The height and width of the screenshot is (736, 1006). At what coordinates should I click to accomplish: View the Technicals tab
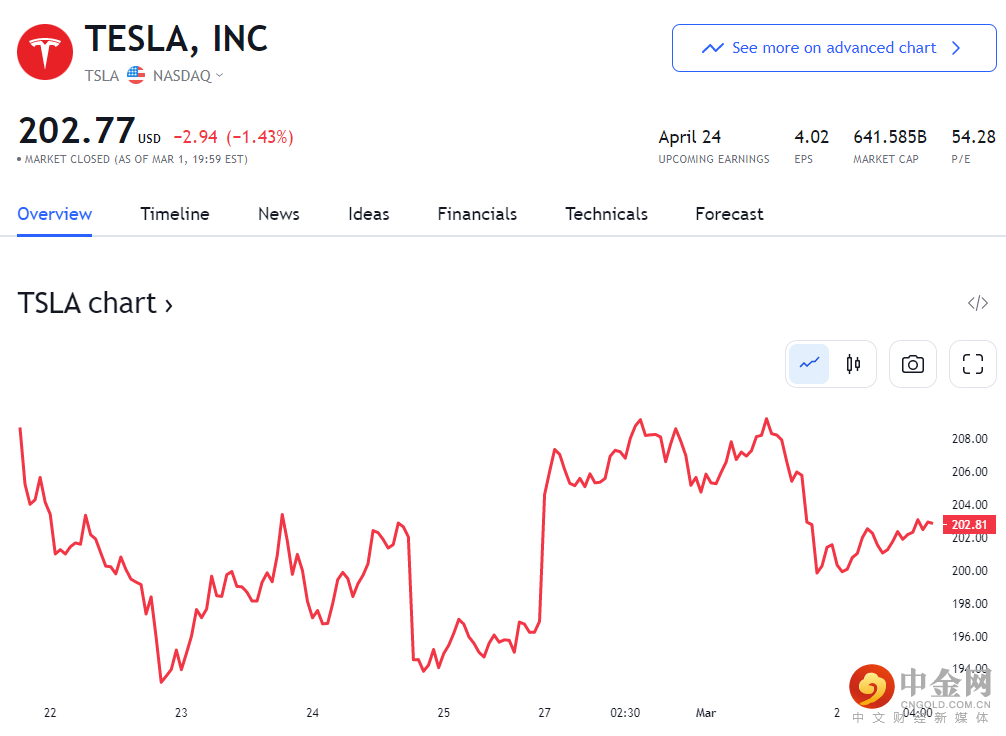[606, 214]
